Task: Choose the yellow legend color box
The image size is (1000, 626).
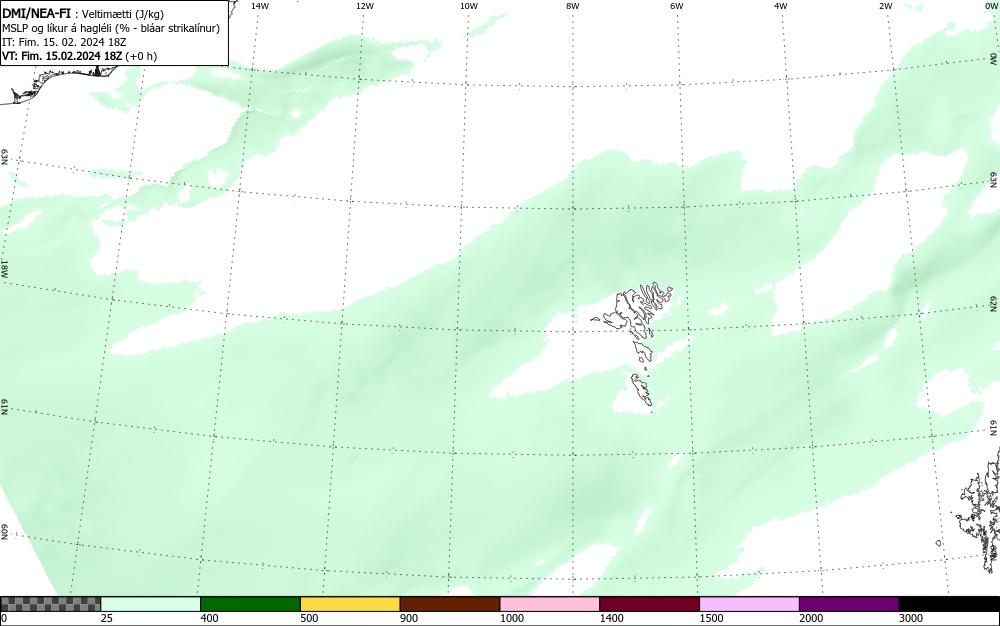Action: click(350, 604)
